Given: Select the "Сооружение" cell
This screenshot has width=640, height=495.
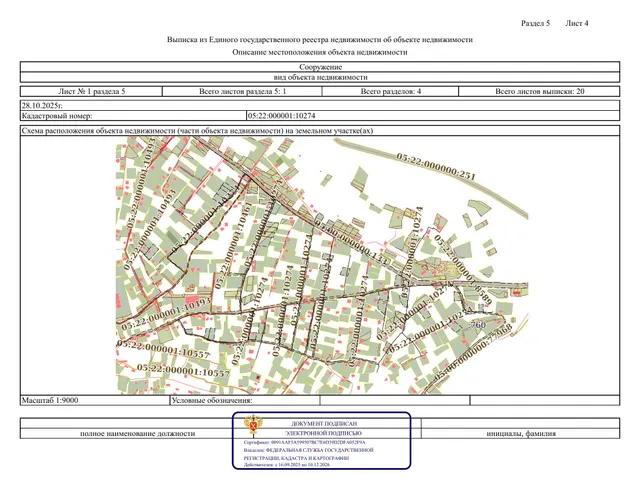Looking at the screenshot, I should pos(320,67).
